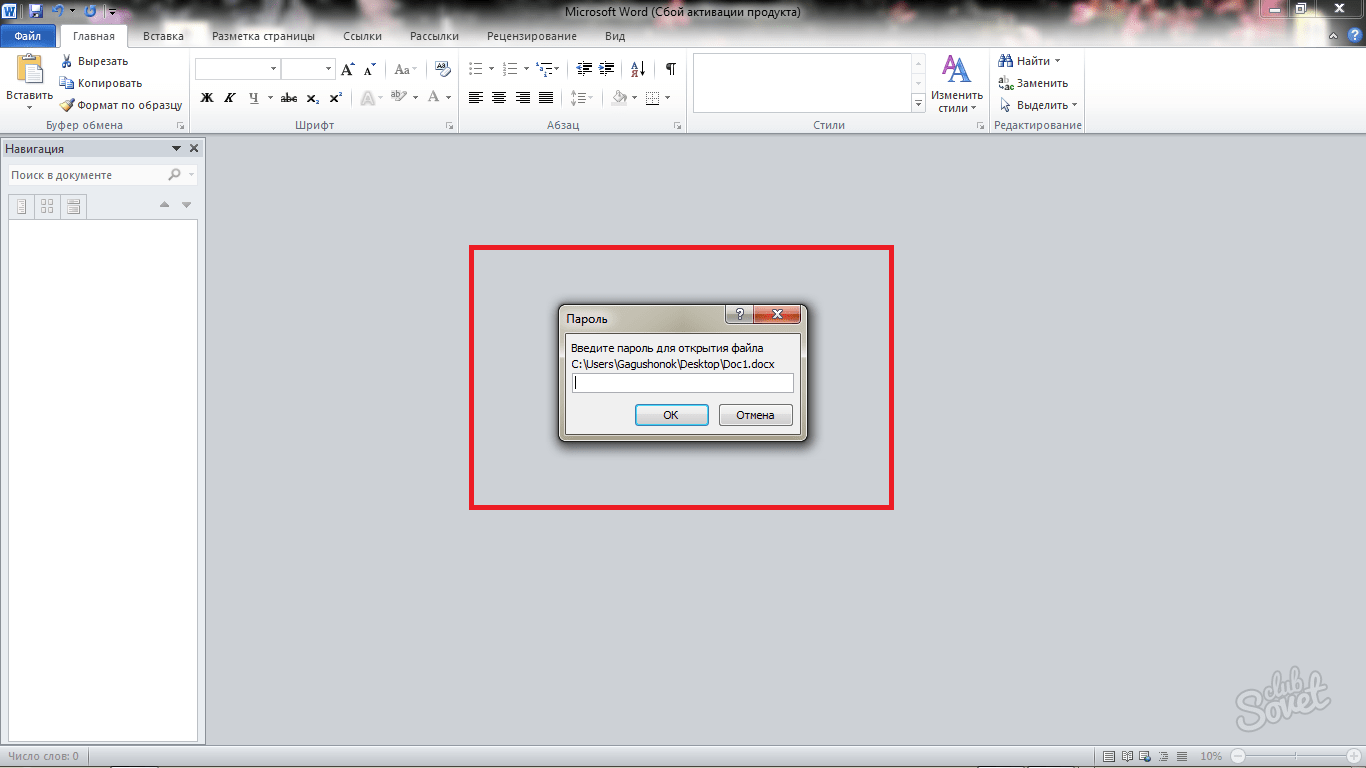Click the Word Help question mark icon
This screenshot has width=1366, height=768.
[x=1354, y=36]
